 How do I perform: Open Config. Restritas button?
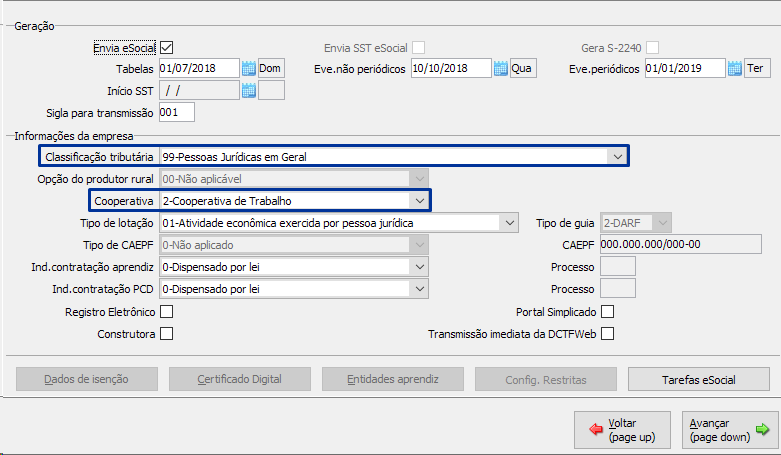[x=545, y=379]
